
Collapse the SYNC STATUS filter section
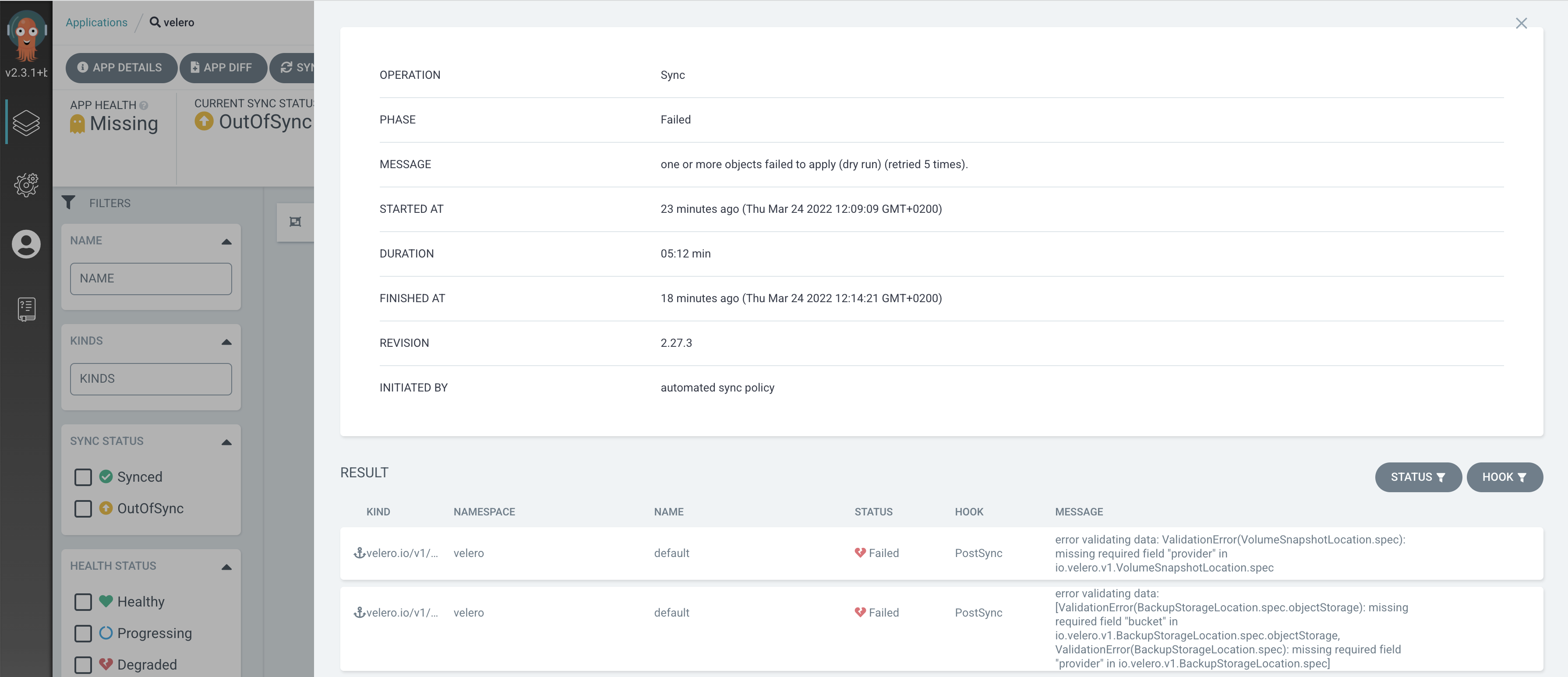226,442
